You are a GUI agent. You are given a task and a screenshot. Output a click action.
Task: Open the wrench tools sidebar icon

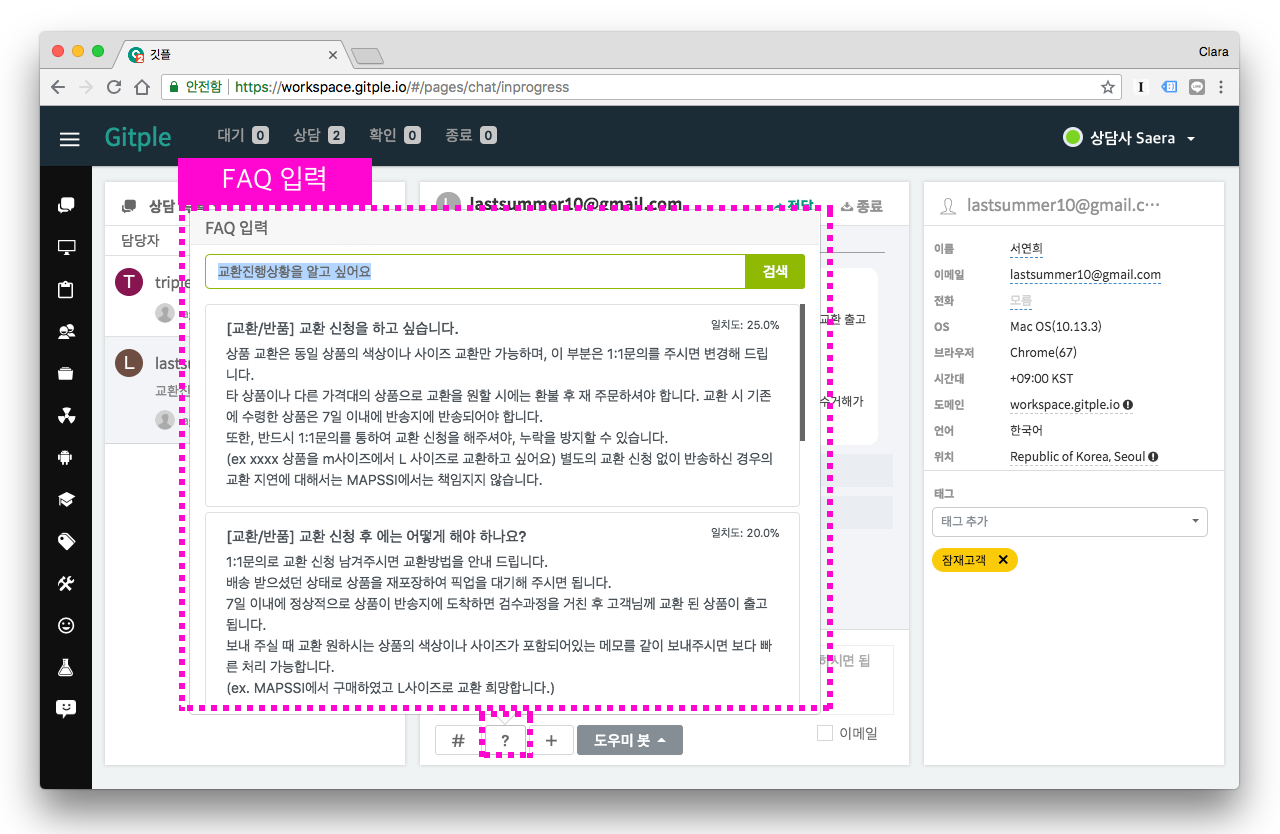pyautogui.click(x=66, y=584)
